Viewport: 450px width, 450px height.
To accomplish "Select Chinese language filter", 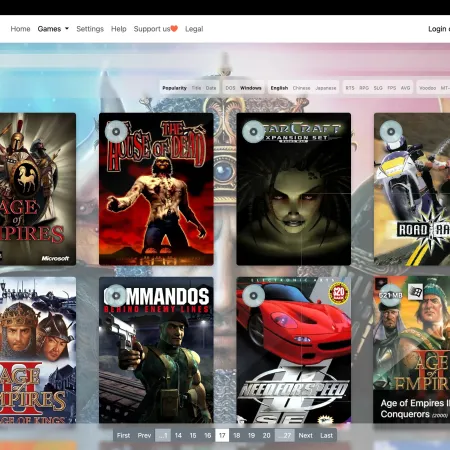I will [x=301, y=88].
